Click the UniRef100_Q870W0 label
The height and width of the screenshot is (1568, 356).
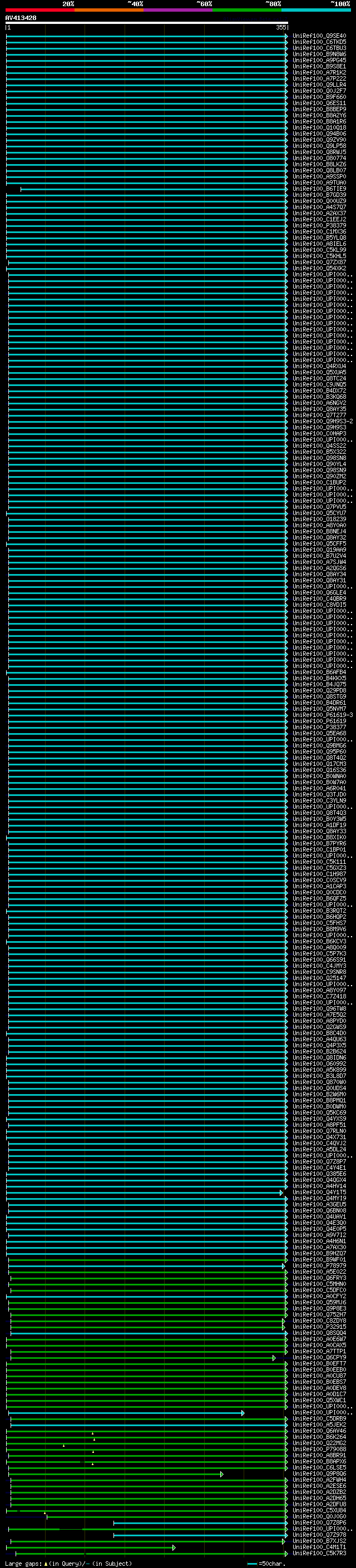[319, 1082]
